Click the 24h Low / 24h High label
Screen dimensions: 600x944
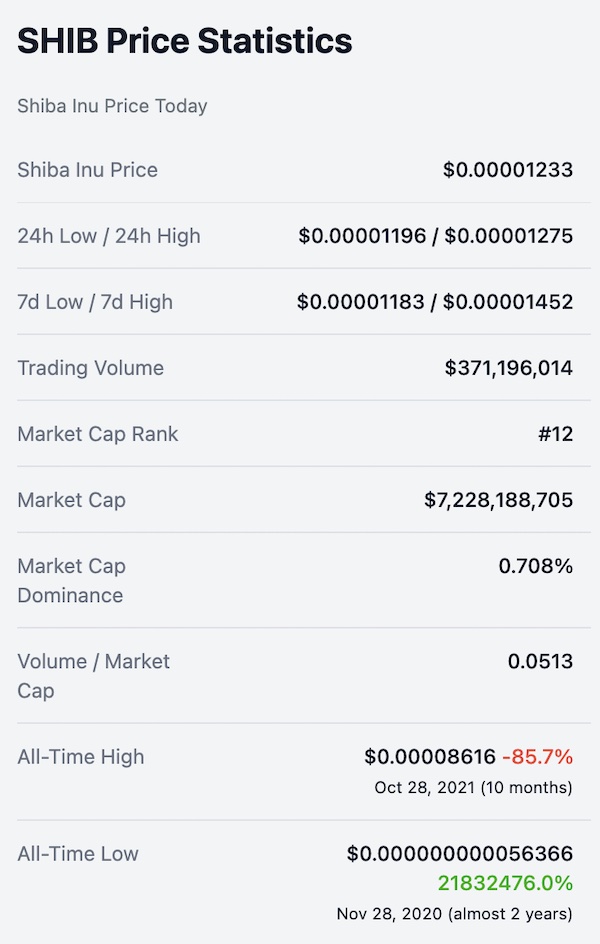(x=109, y=236)
